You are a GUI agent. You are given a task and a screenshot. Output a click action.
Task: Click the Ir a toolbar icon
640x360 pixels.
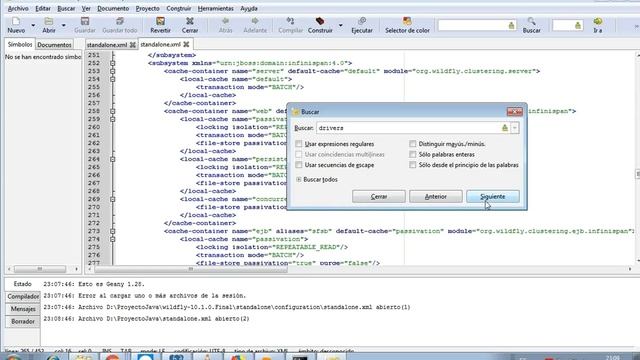click(x=598, y=21)
